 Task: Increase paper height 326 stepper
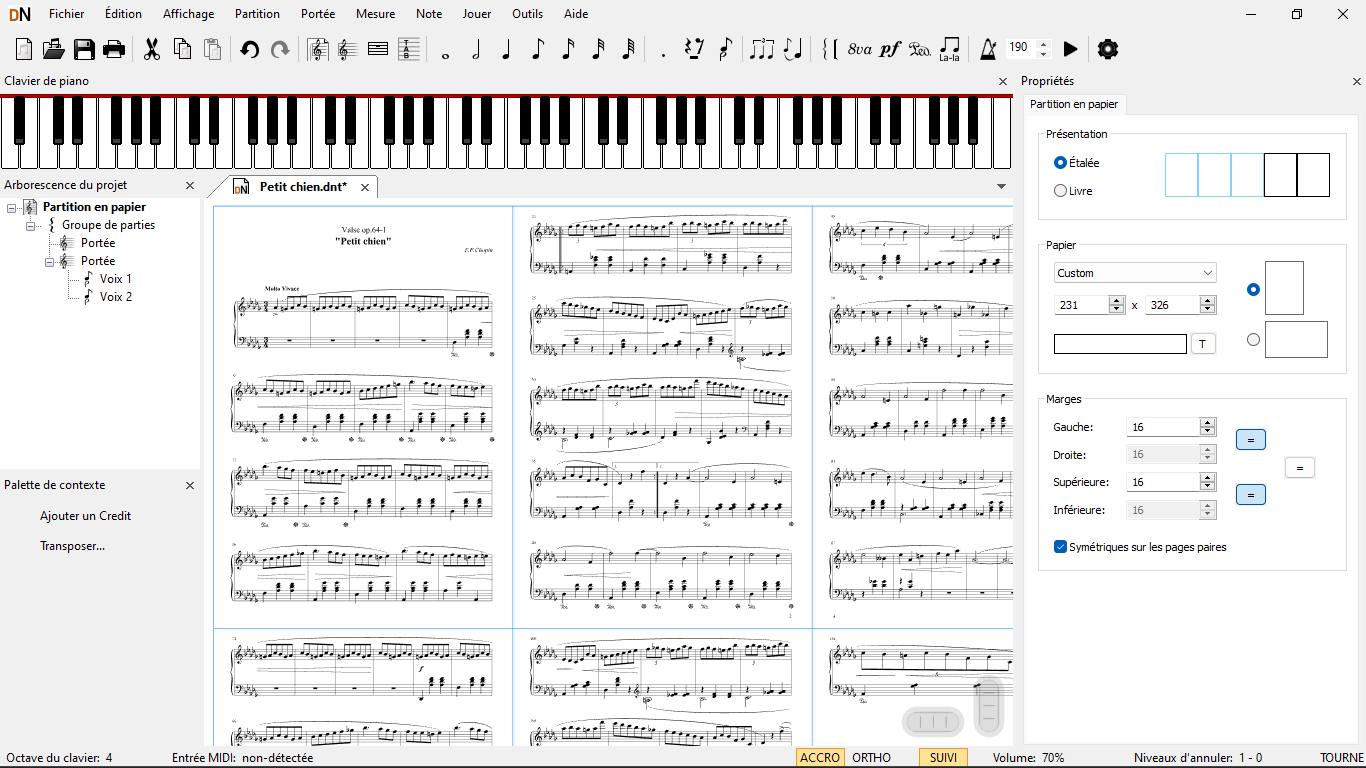point(1208,300)
